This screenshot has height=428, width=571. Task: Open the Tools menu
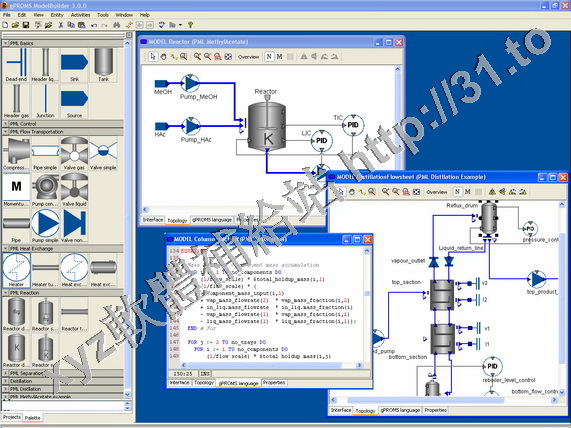tap(103, 15)
